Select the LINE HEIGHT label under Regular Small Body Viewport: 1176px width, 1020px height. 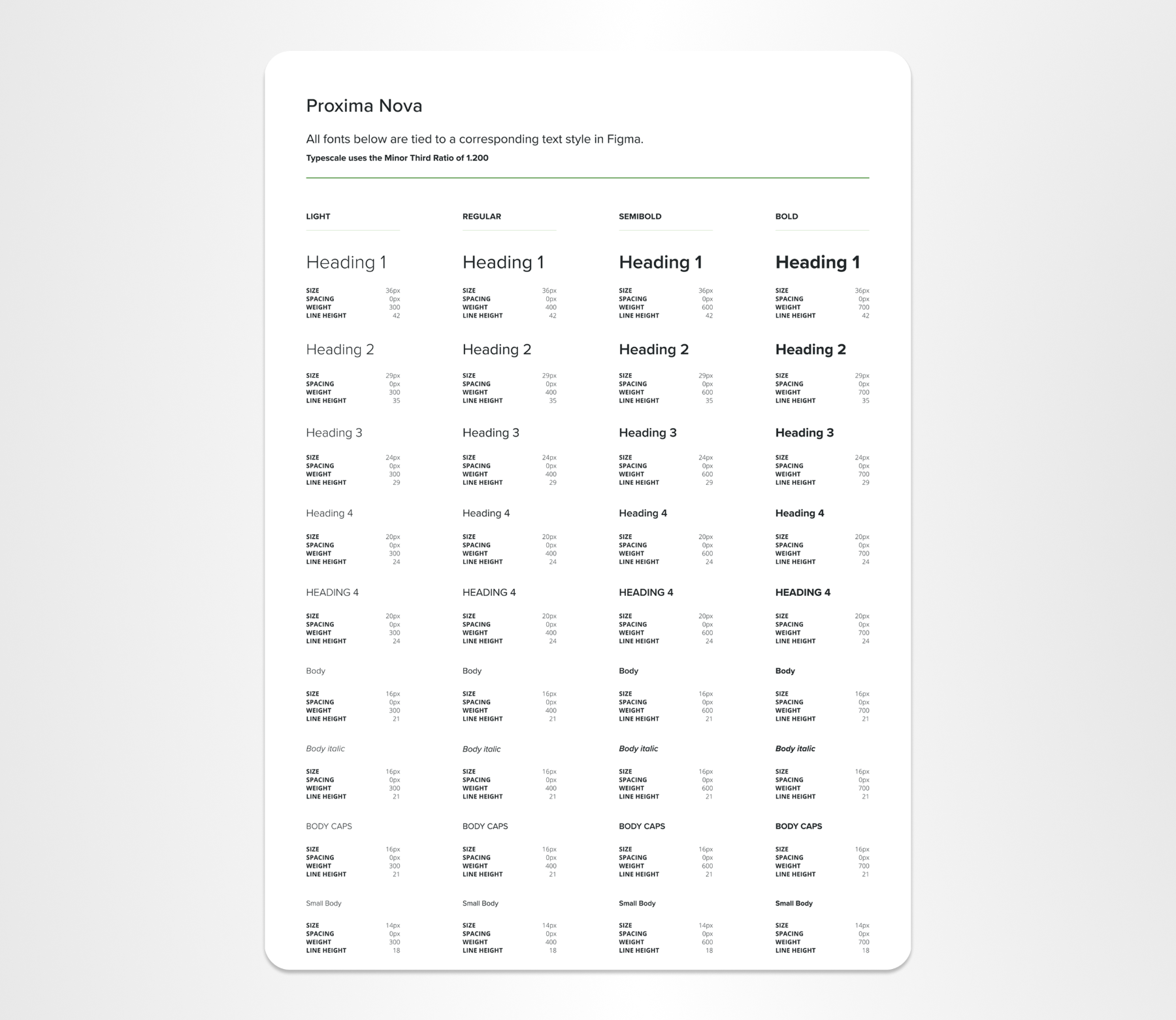pos(483,951)
